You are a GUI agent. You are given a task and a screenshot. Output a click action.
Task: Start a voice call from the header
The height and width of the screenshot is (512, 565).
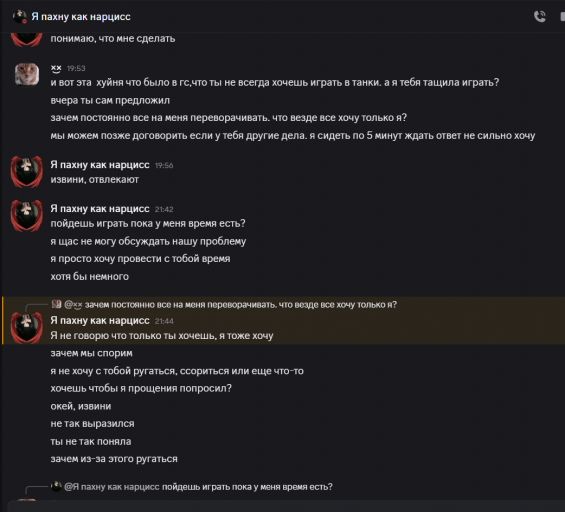click(540, 17)
